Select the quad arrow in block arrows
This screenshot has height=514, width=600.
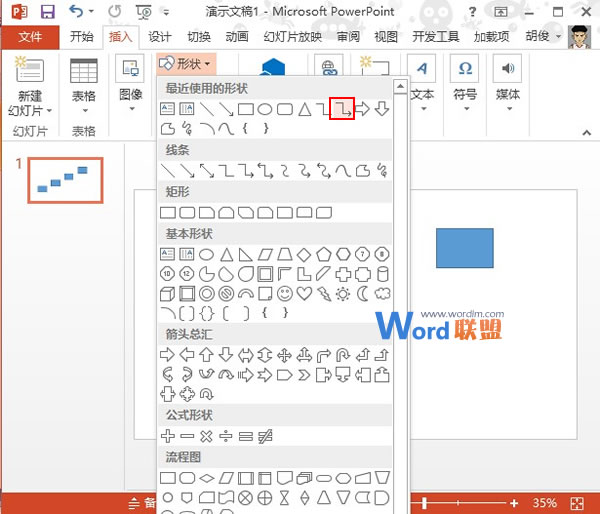tap(284, 355)
